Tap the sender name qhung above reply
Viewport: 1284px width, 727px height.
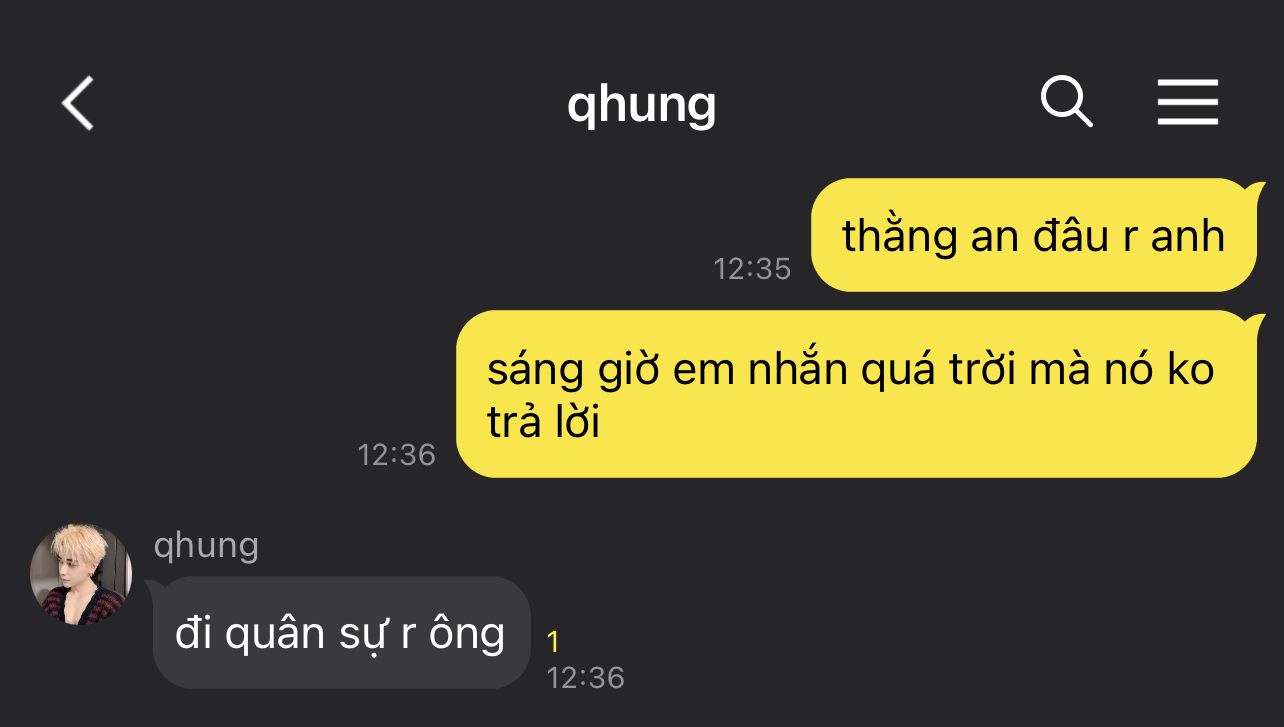click(206, 546)
